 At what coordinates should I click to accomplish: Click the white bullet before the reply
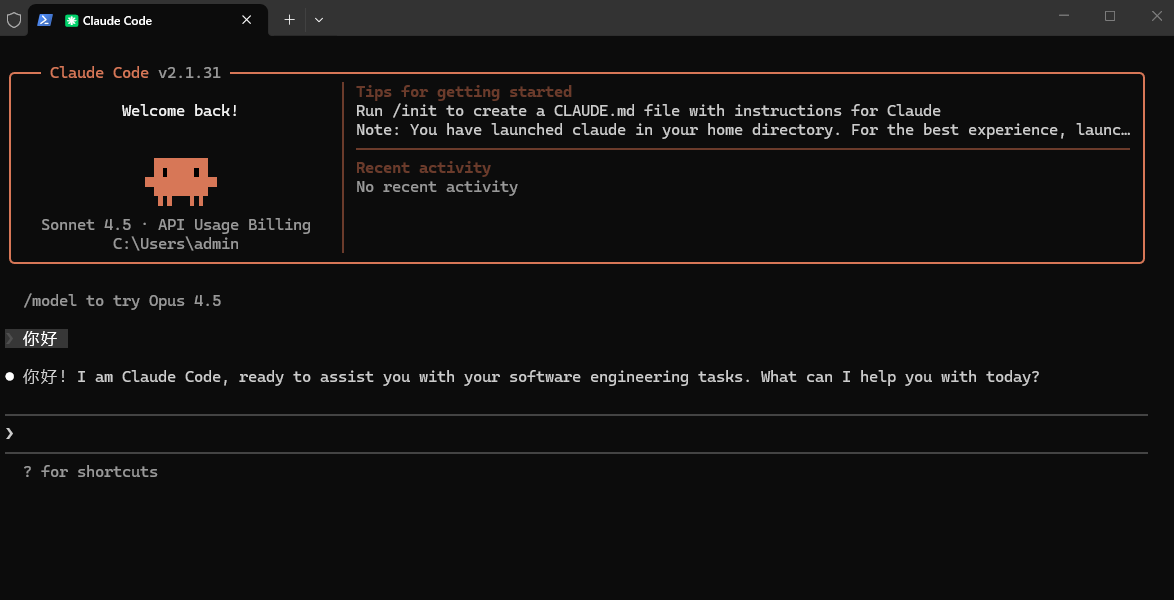tap(10, 376)
